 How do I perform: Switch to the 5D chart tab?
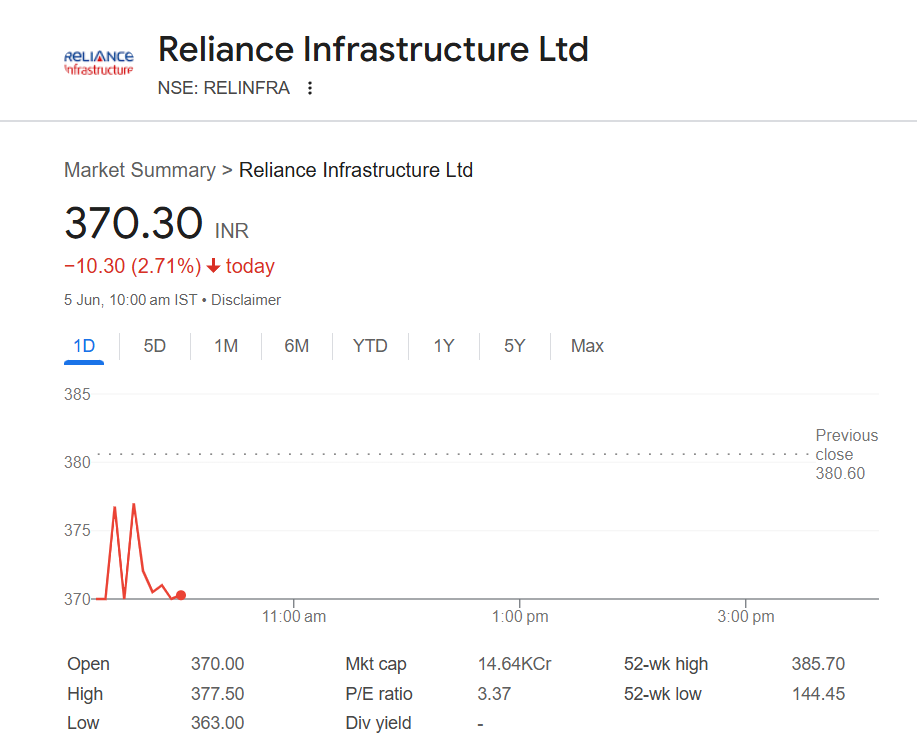[155, 346]
